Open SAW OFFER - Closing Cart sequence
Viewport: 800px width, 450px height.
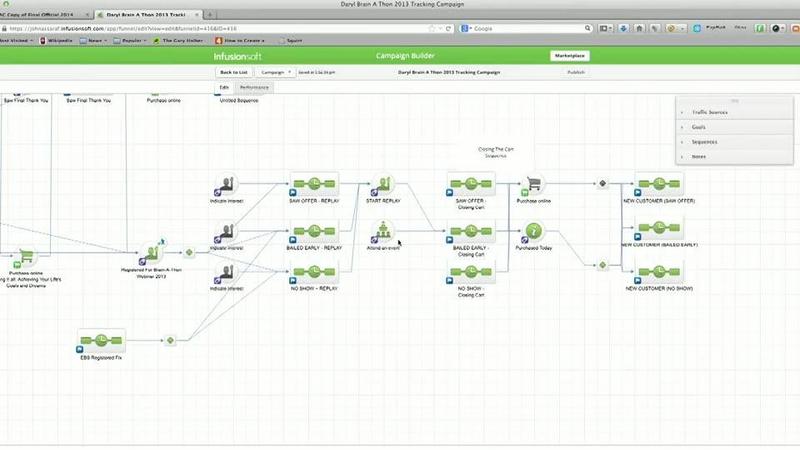[471, 184]
